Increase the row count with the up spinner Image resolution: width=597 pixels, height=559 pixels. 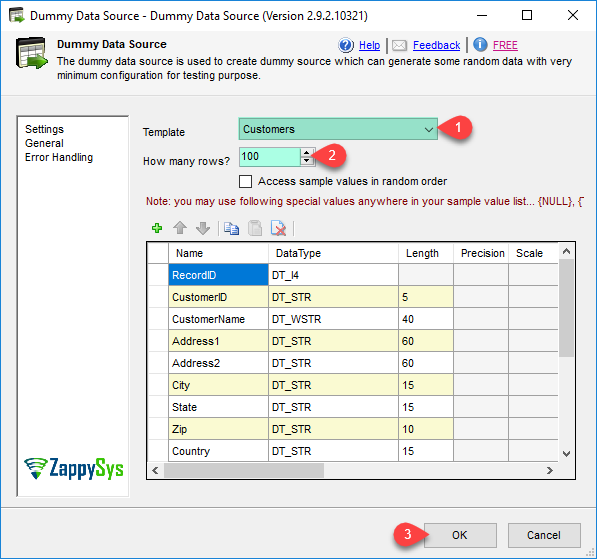click(x=307, y=152)
